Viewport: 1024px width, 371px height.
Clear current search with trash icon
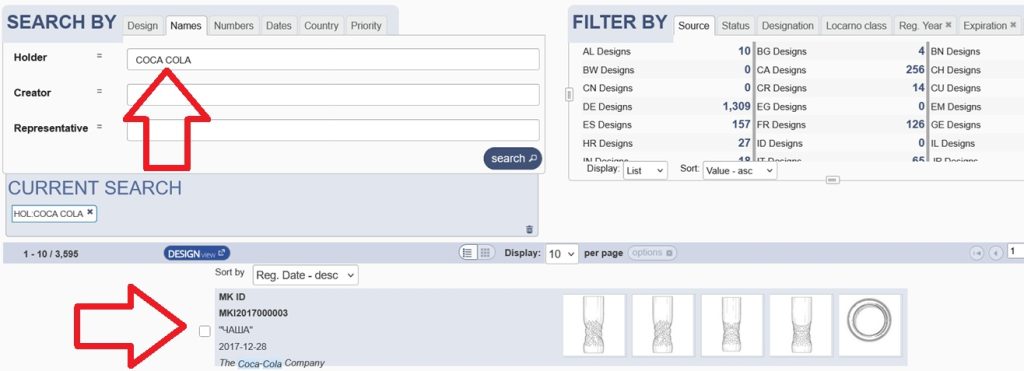(x=529, y=229)
